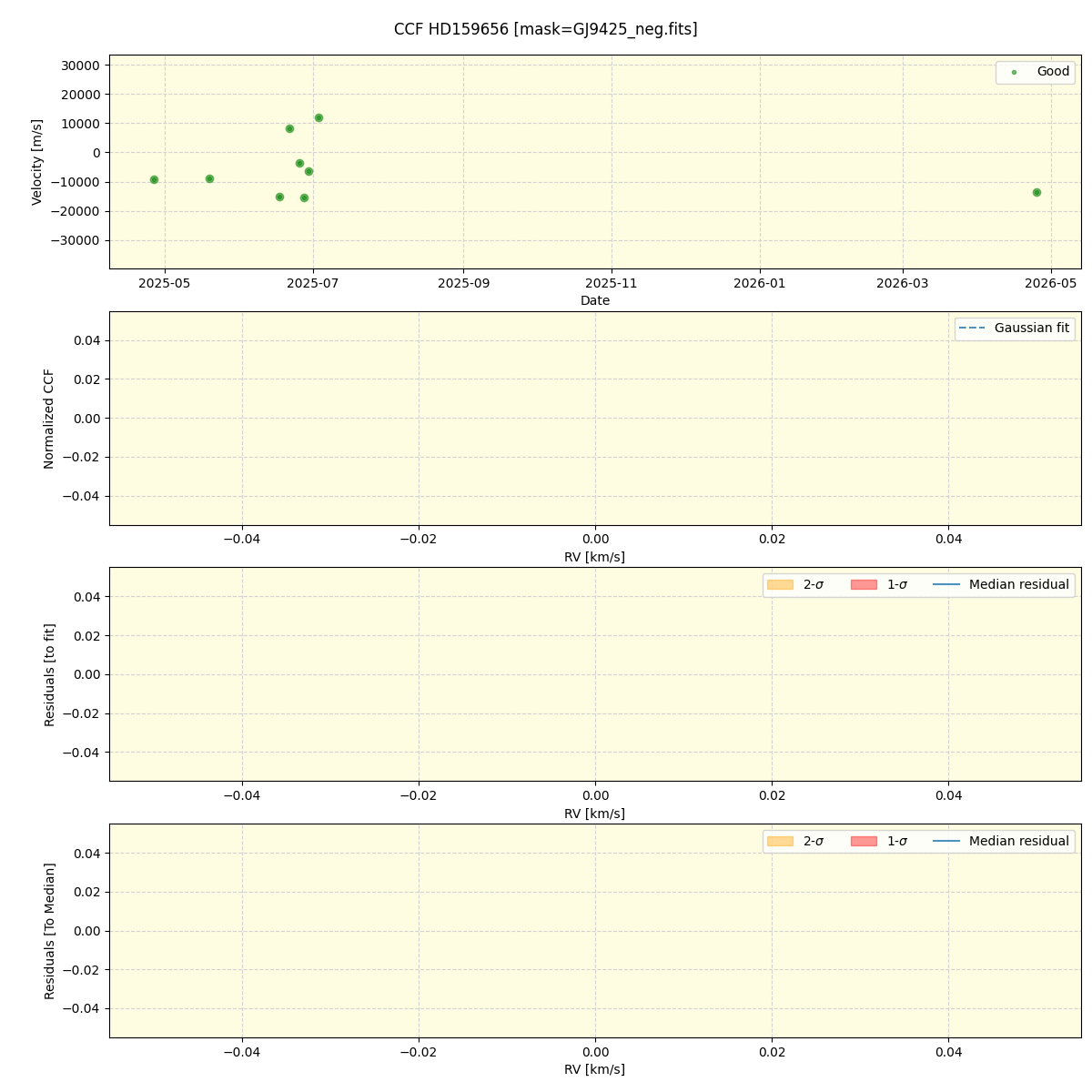Click the 'Residuals [To Median]' axis label
The height and width of the screenshot is (1092, 1092).
pyautogui.click(x=49, y=931)
